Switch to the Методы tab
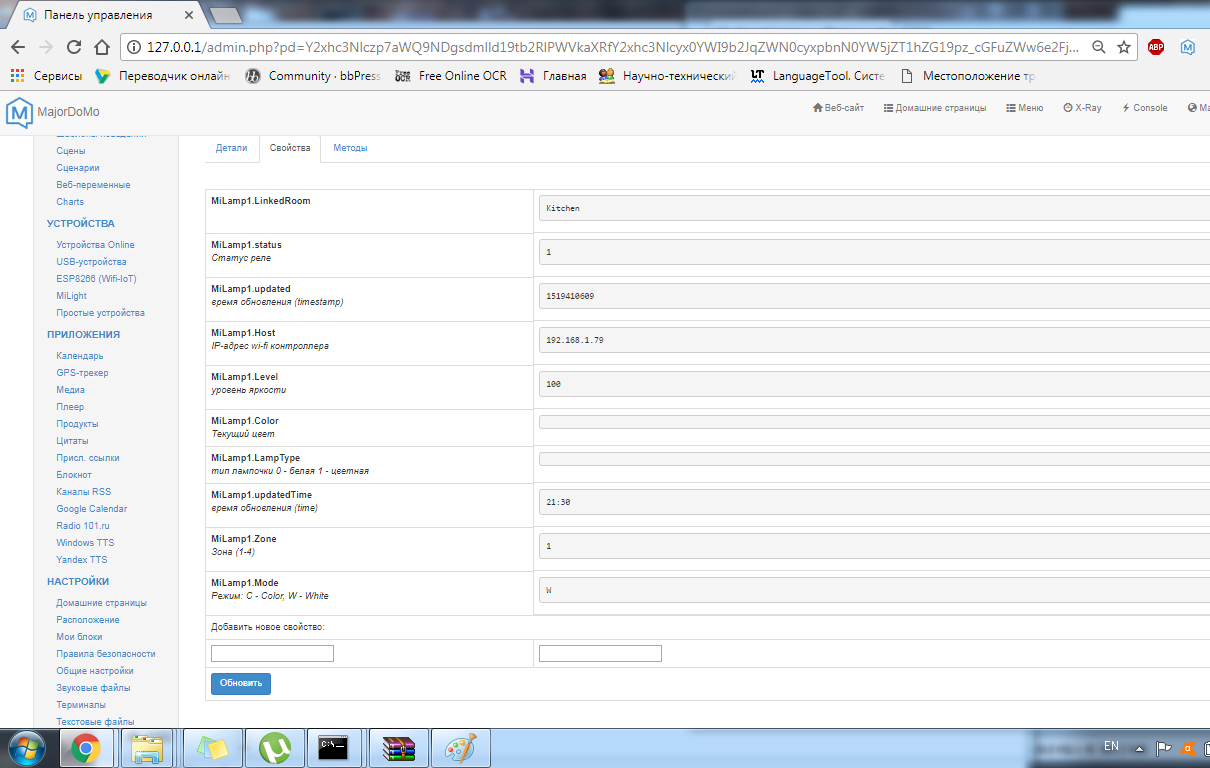1210x768 pixels. [x=350, y=148]
